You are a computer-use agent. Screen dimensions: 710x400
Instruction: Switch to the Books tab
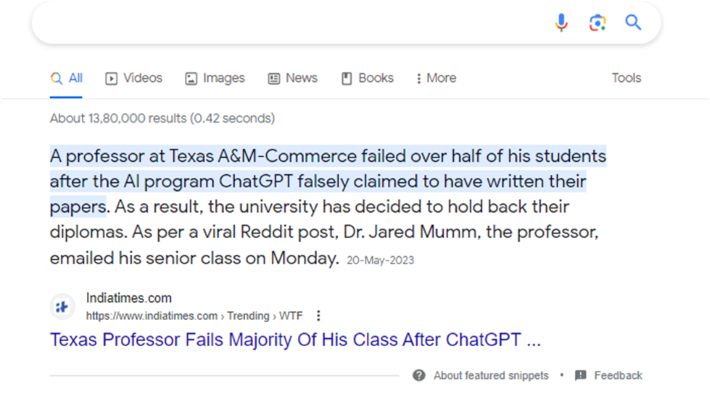[x=367, y=78]
